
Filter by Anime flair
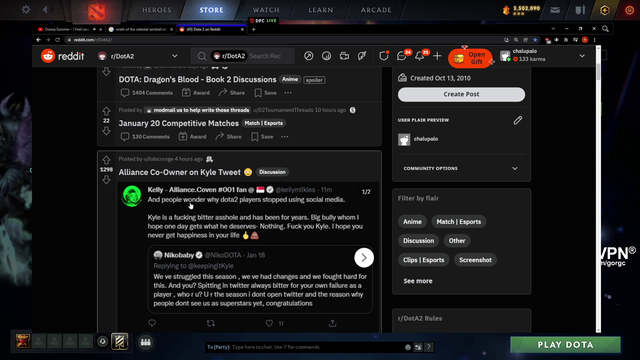click(x=412, y=222)
